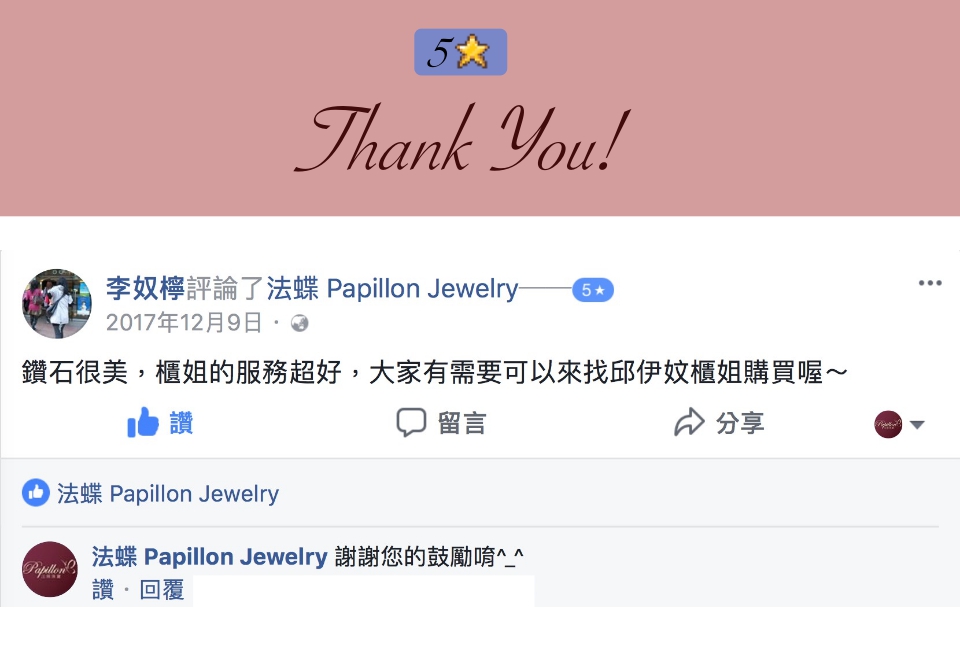Click the like reaction icon beside 法蝶 Papillon Jewelry
Image resolution: width=960 pixels, height=655 pixels.
[x=36, y=493]
